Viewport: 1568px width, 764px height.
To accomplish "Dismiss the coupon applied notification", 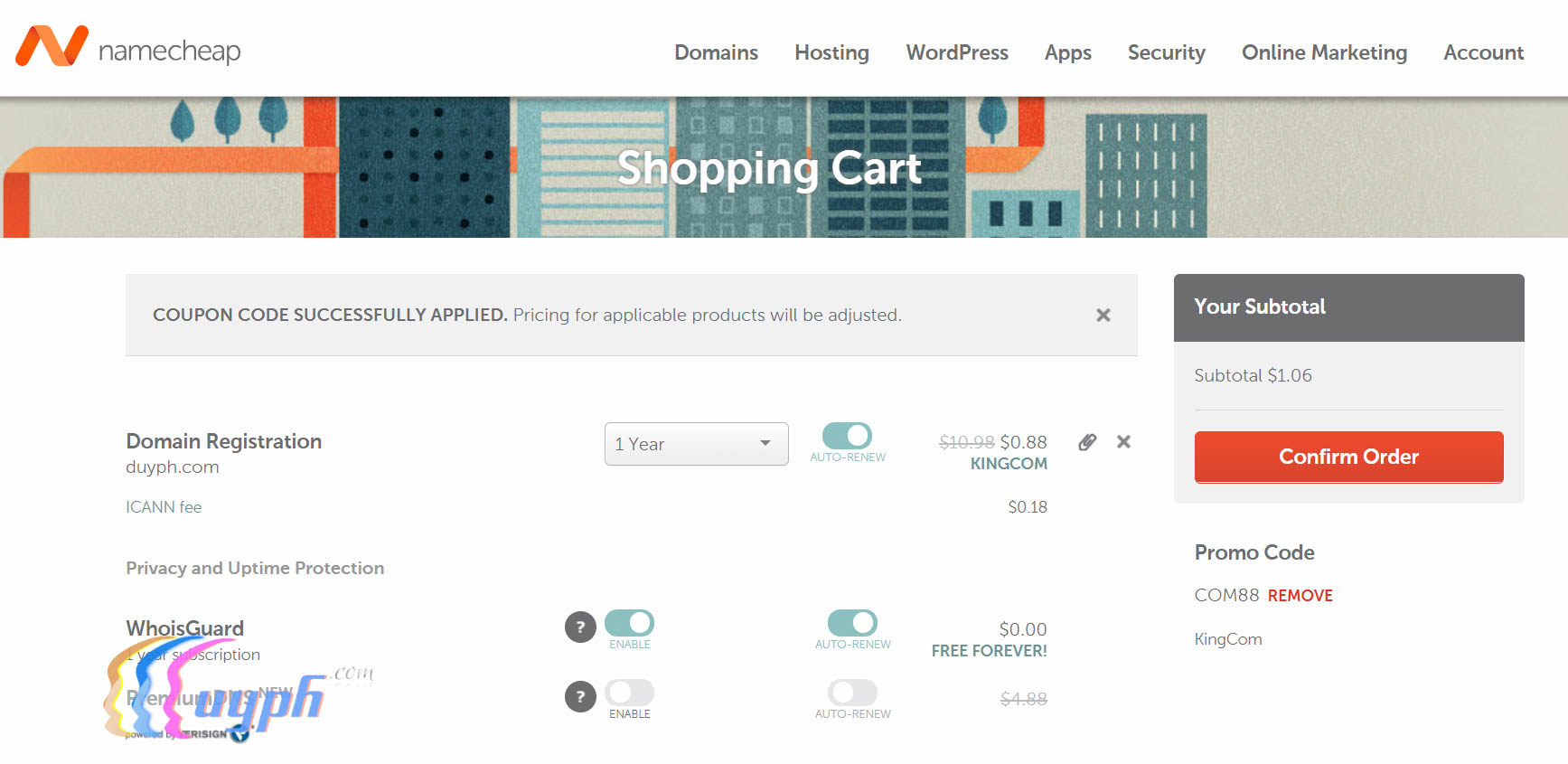I will 1103,316.
